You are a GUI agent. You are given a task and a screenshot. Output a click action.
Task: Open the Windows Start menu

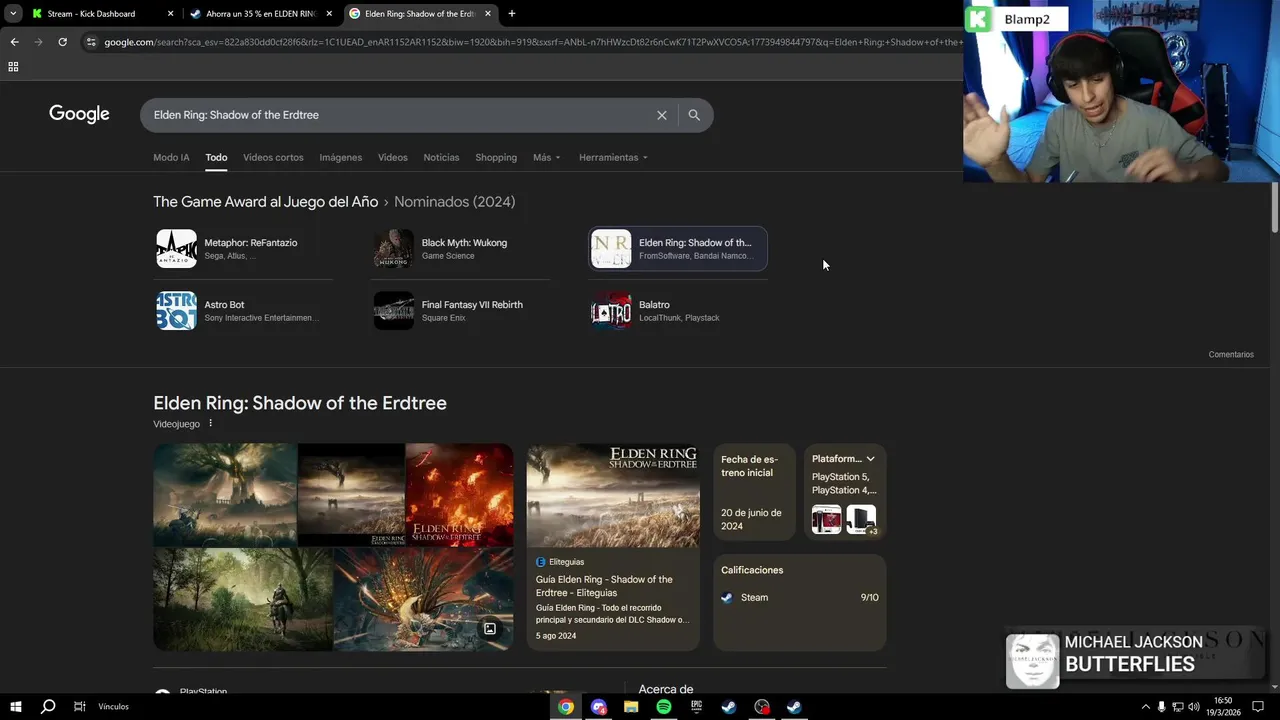point(15,707)
